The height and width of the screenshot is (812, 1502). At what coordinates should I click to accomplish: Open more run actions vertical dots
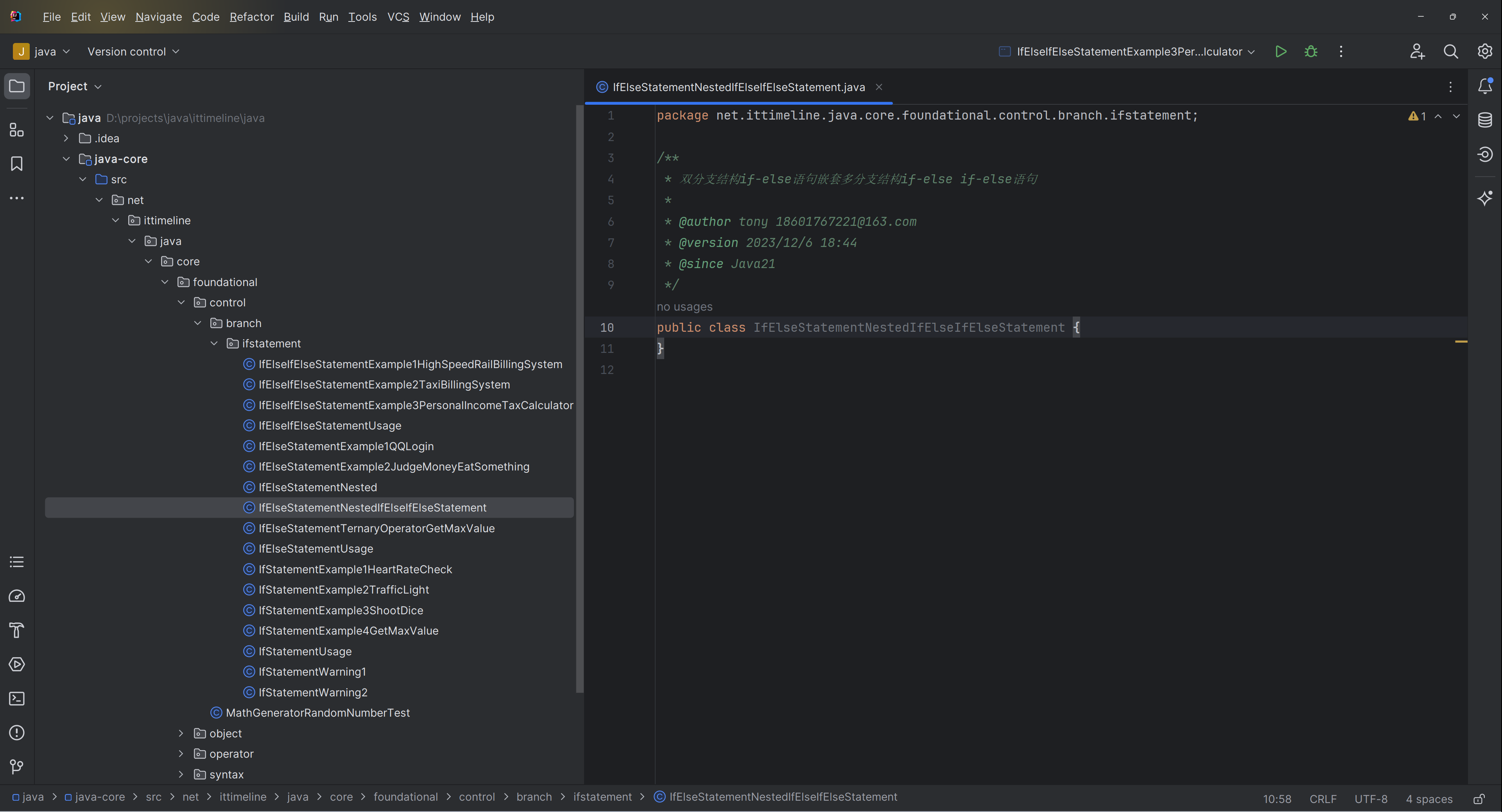1341,51
